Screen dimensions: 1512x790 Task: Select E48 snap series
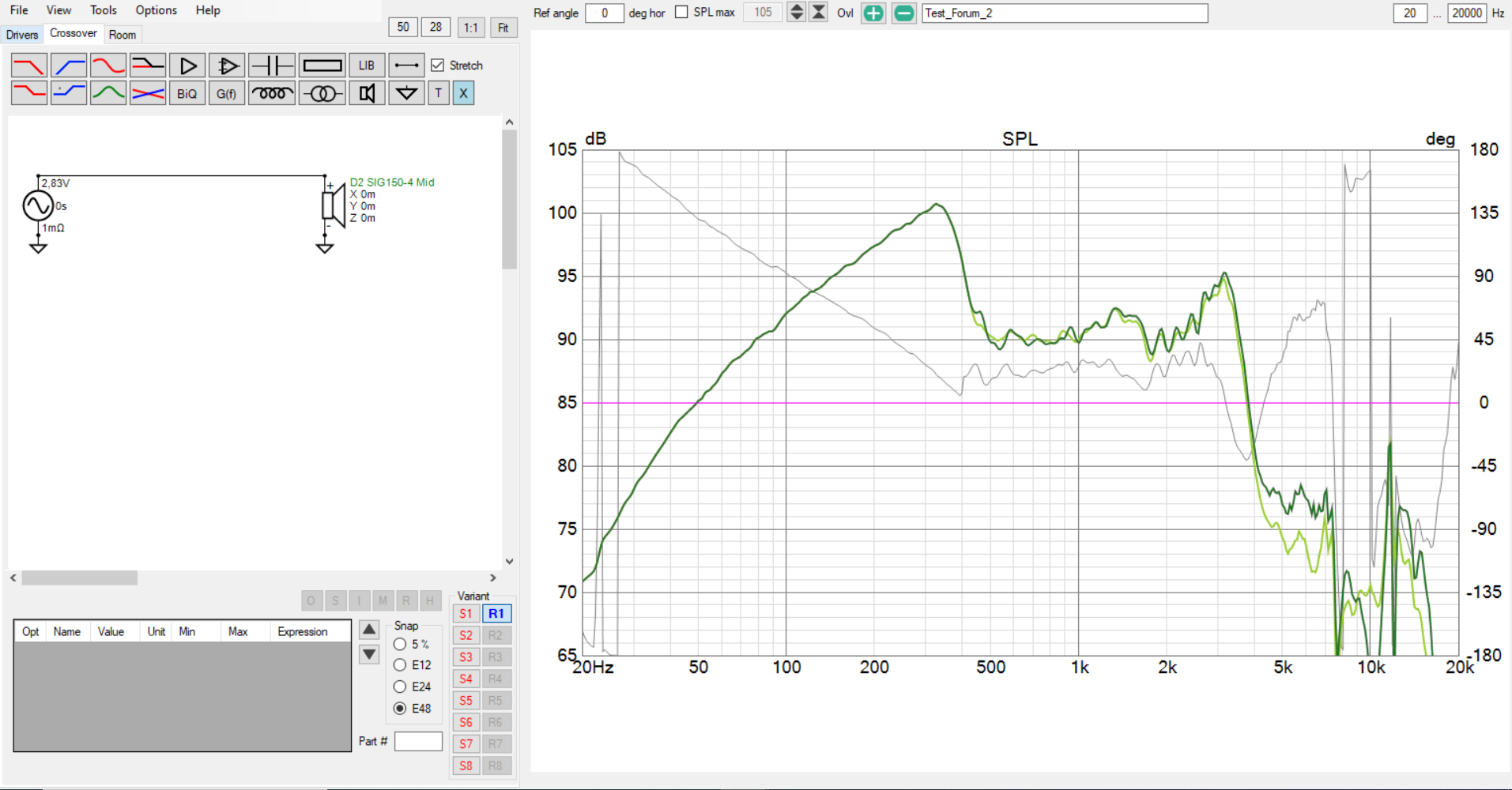[x=400, y=708]
